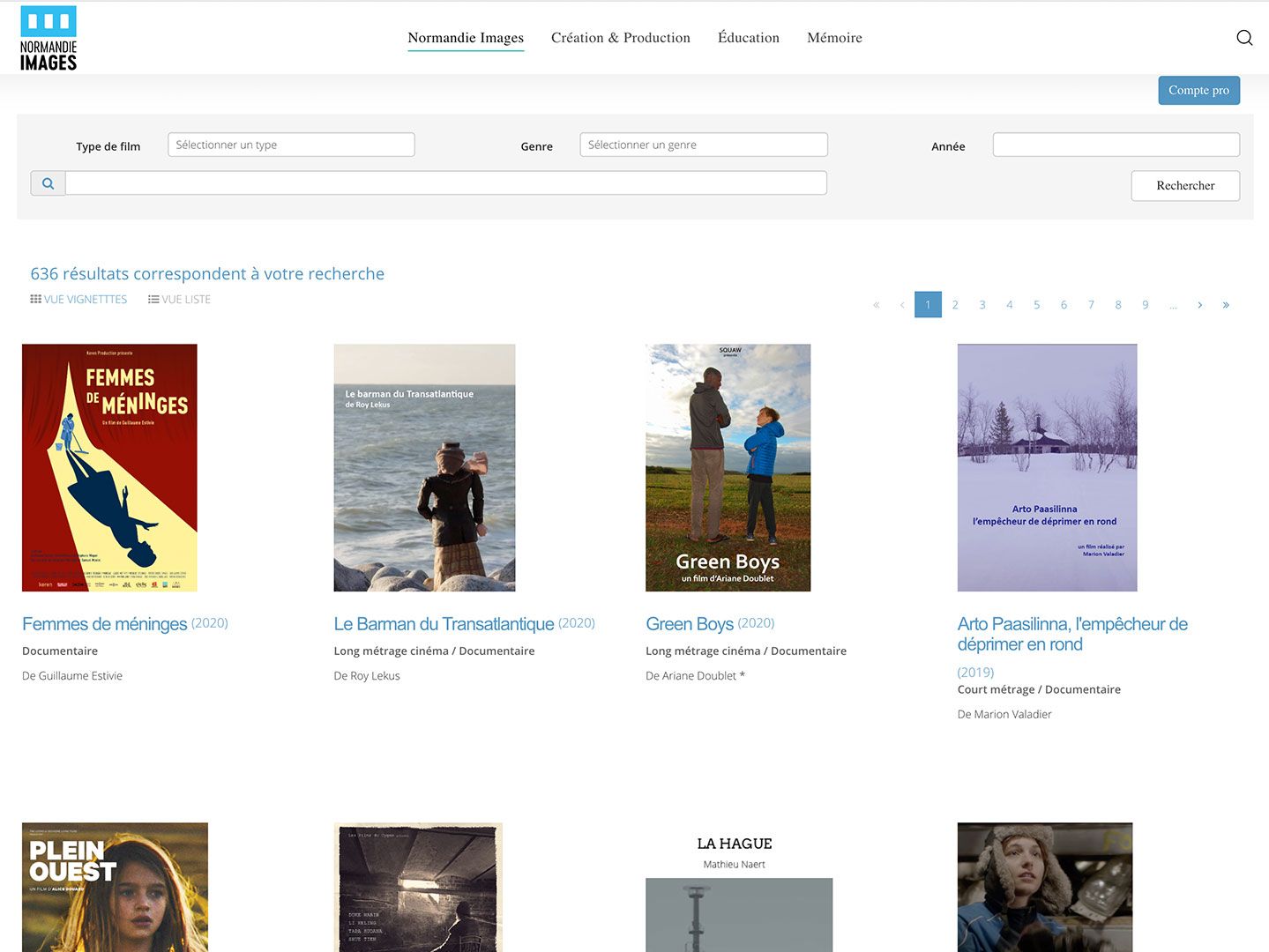This screenshot has width=1269, height=952.
Task: Open Arto Paasilinna, l'empêcheur de déprimer link
Action: tap(1072, 635)
